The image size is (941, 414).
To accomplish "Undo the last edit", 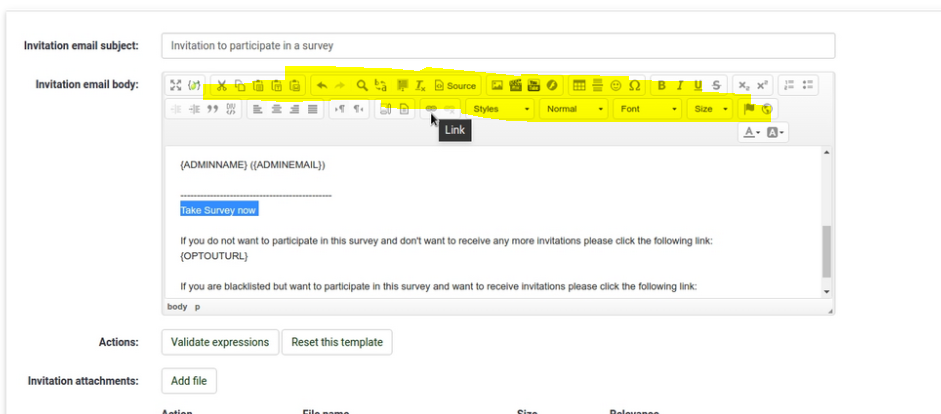I will click(x=322, y=85).
